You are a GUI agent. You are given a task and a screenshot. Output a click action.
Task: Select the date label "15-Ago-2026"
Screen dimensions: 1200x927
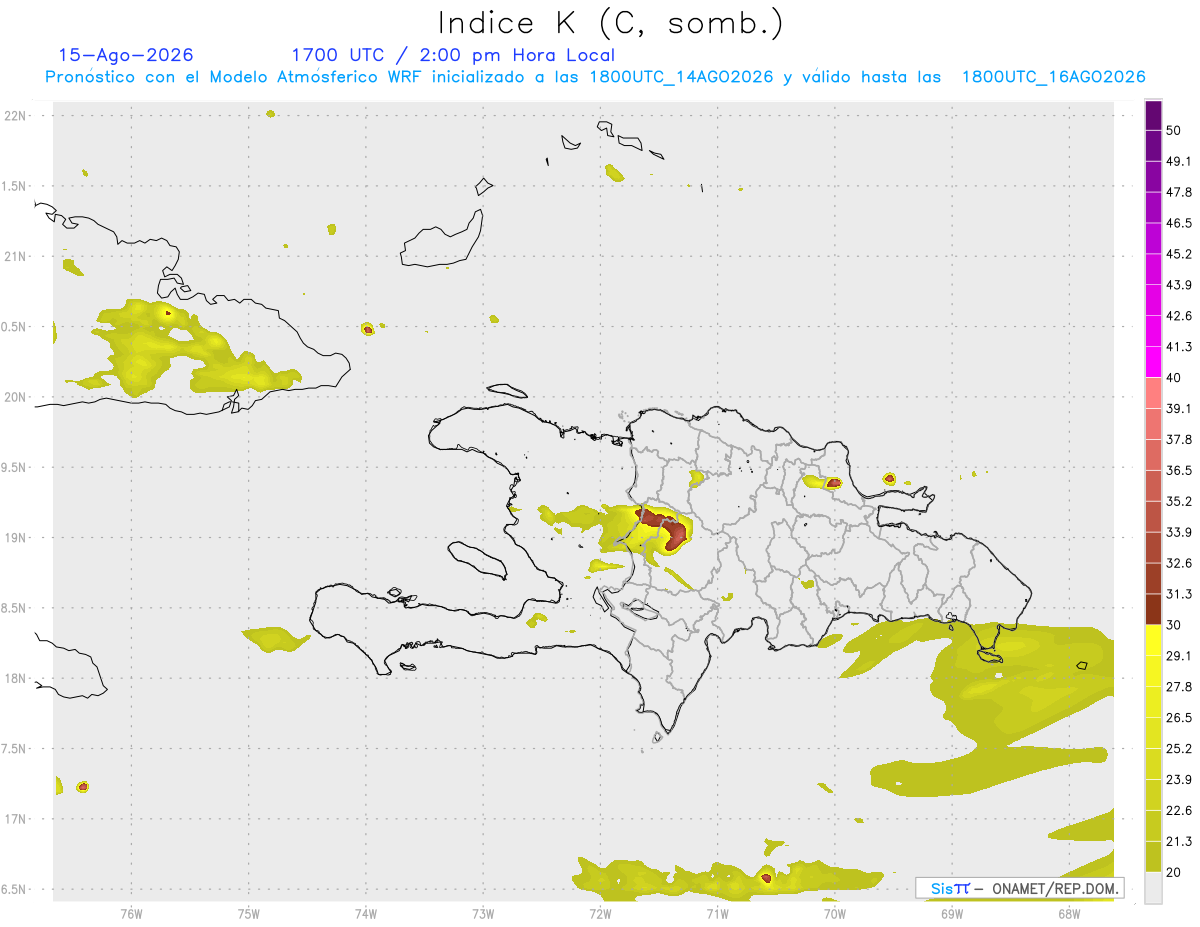click(x=126, y=55)
